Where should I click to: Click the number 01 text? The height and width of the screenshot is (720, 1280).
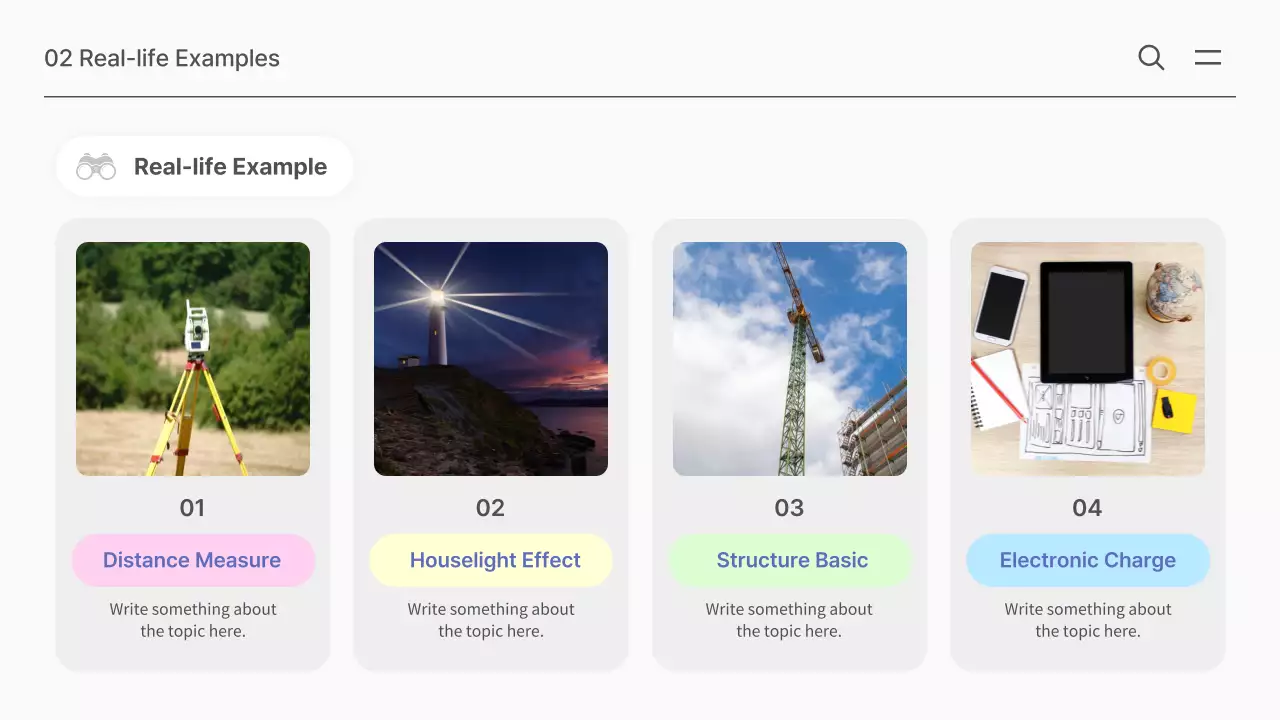click(x=192, y=508)
